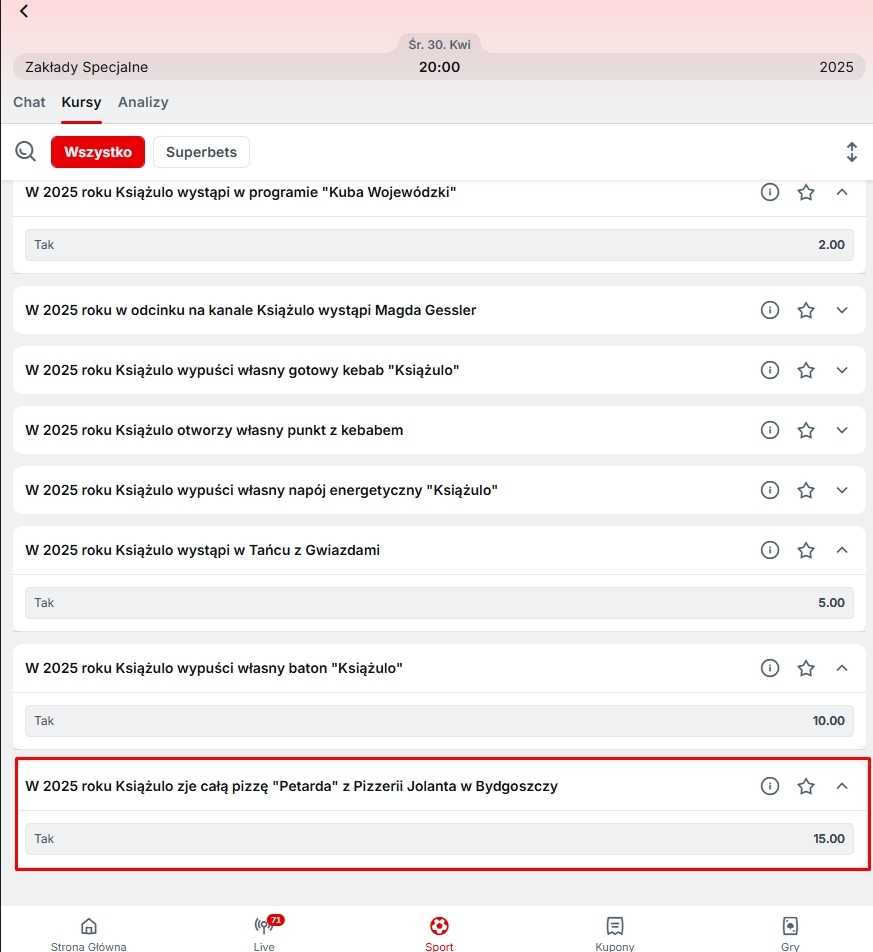This screenshot has height=952, width=873.
Task: Collapse the Taniec z Gwiazdami market
Action: (x=841, y=550)
